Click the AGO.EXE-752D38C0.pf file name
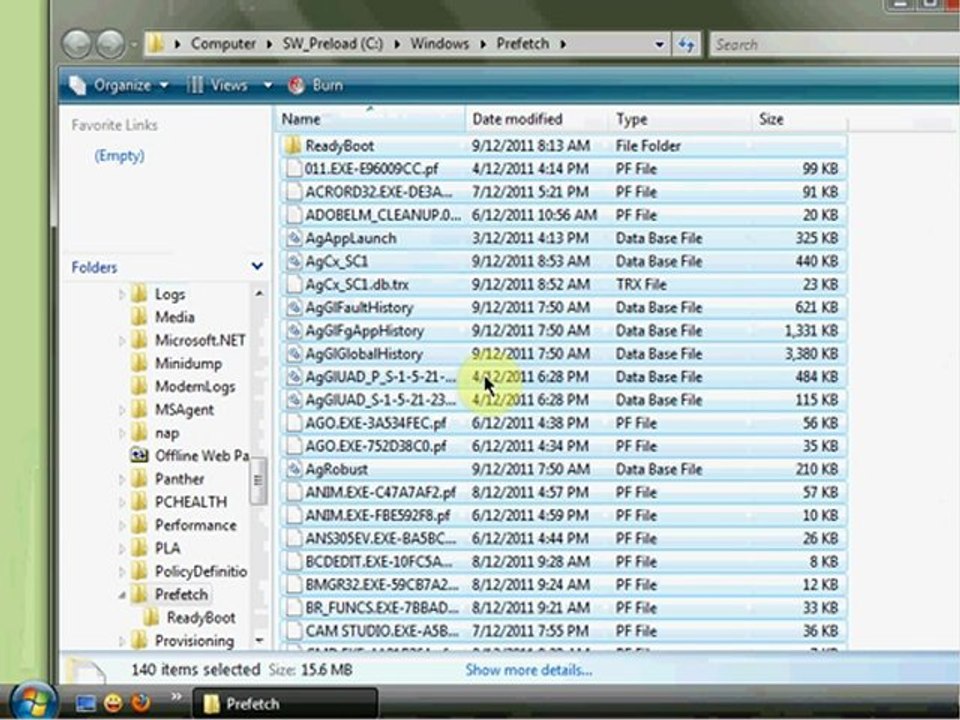 point(376,446)
